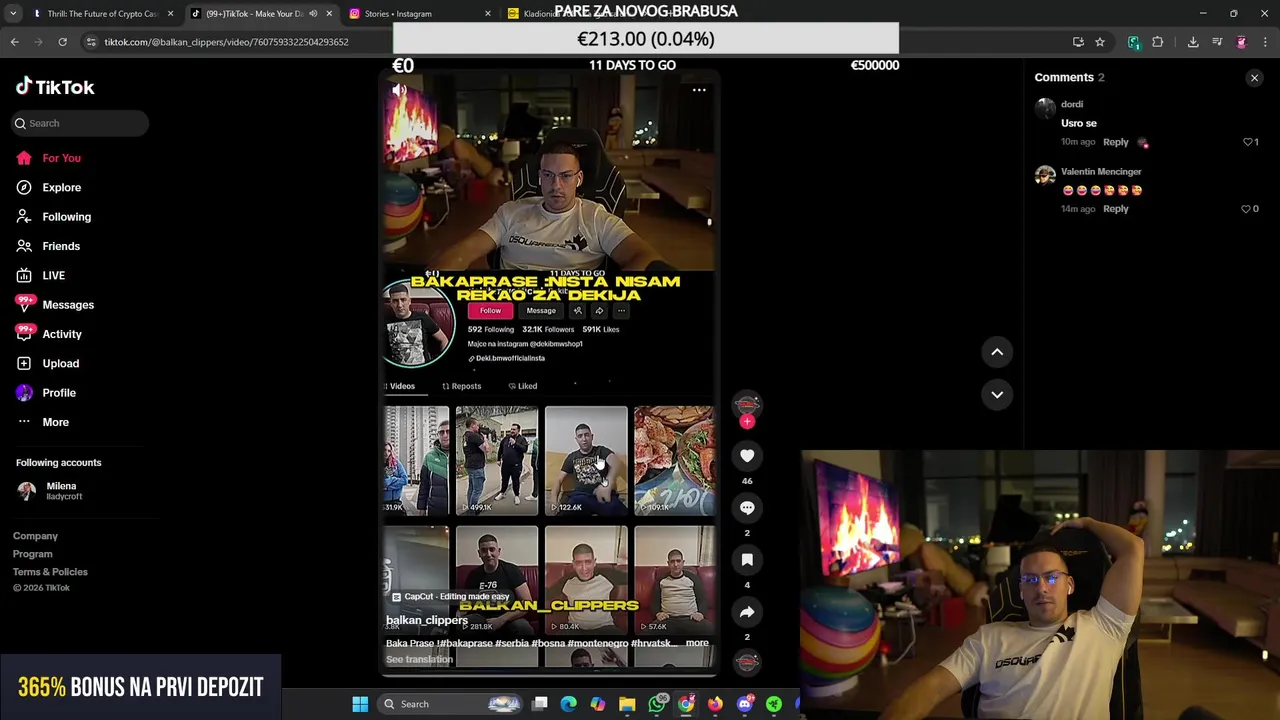The width and height of the screenshot is (1280, 720).
Task: Open media controls icon in toolbar
Action: [x=1217, y=42]
